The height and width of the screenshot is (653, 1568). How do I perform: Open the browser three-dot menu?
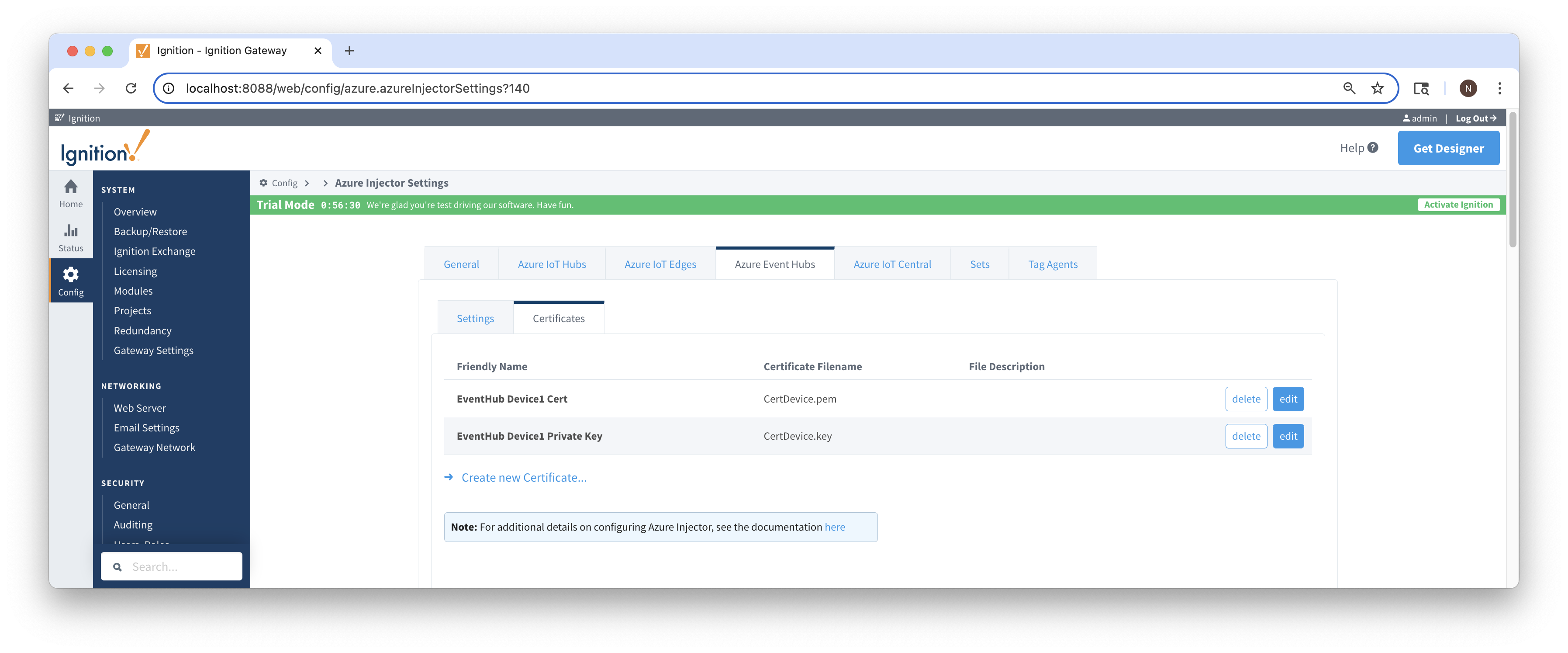[x=1499, y=88]
